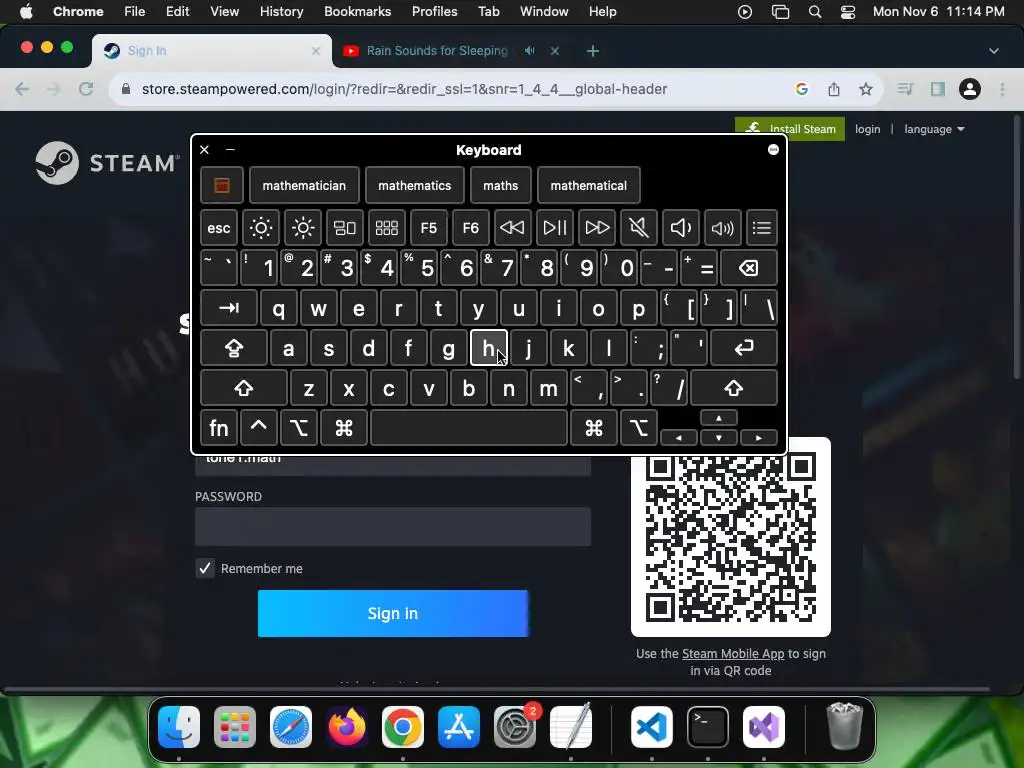Toggle the Remember me checkbox
This screenshot has height=768, width=1024.
pyautogui.click(x=205, y=568)
